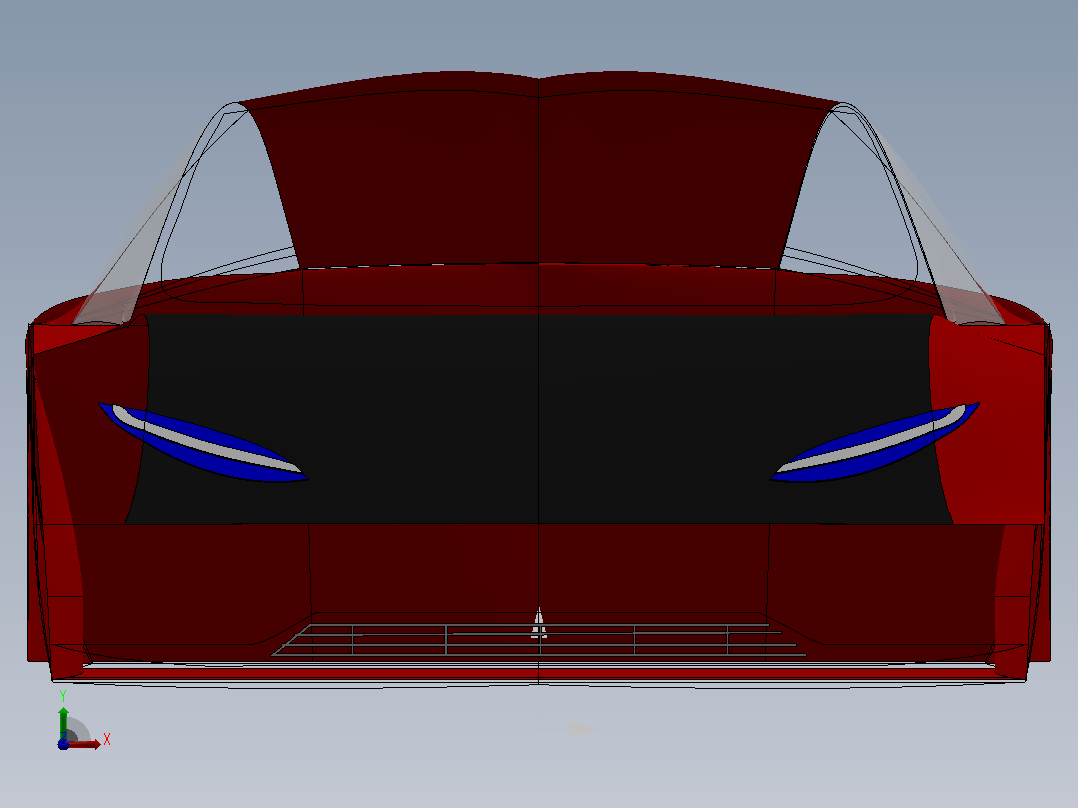The height and width of the screenshot is (808, 1078).
Task: Select the dark red roof surface
Action: point(538,172)
